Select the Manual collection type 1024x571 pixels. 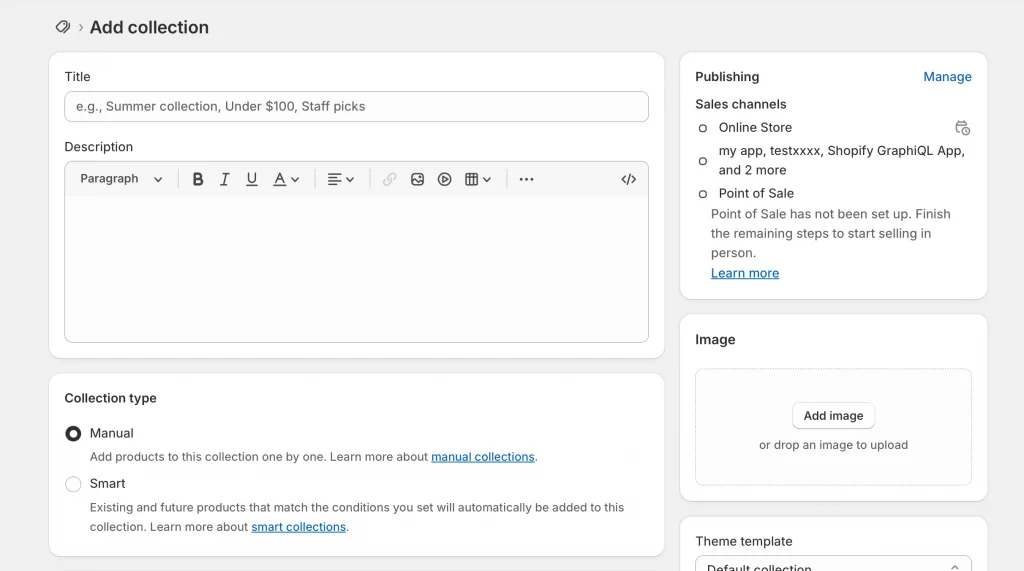(x=73, y=434)
